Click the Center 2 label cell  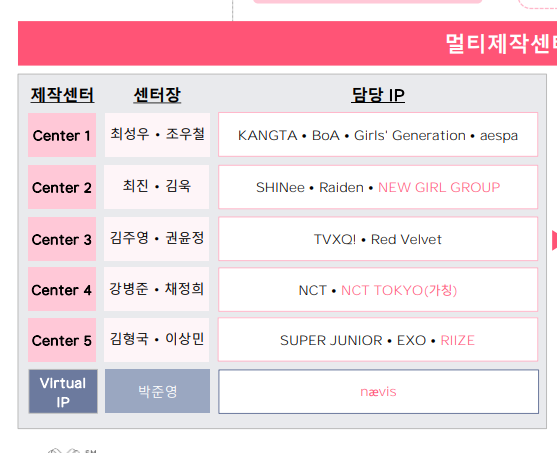coord(62,187)
